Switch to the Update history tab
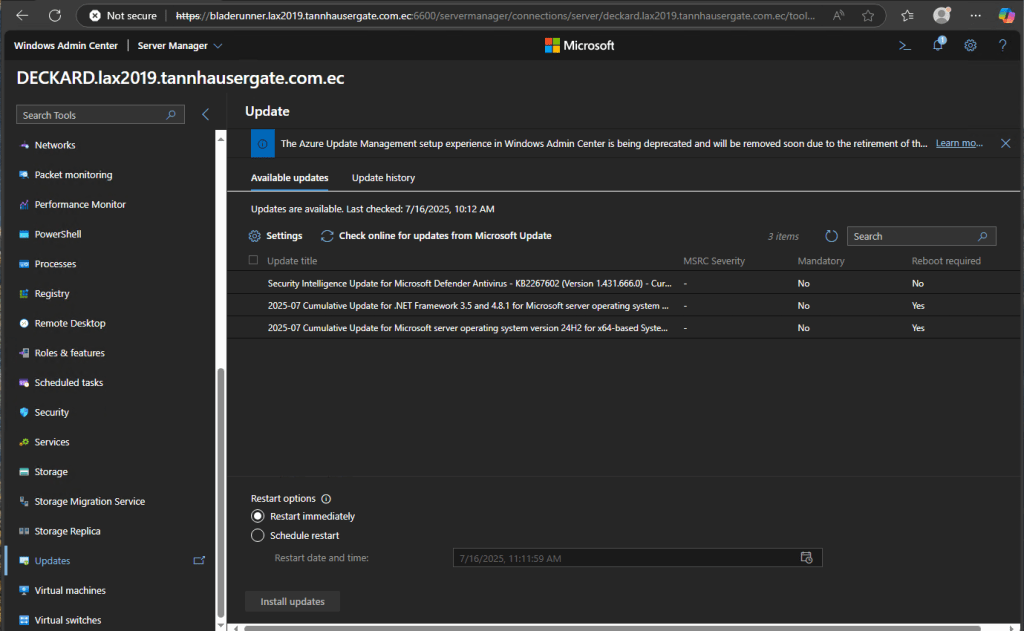This screenshot has height=631, width=1024. tap(383, 178)
